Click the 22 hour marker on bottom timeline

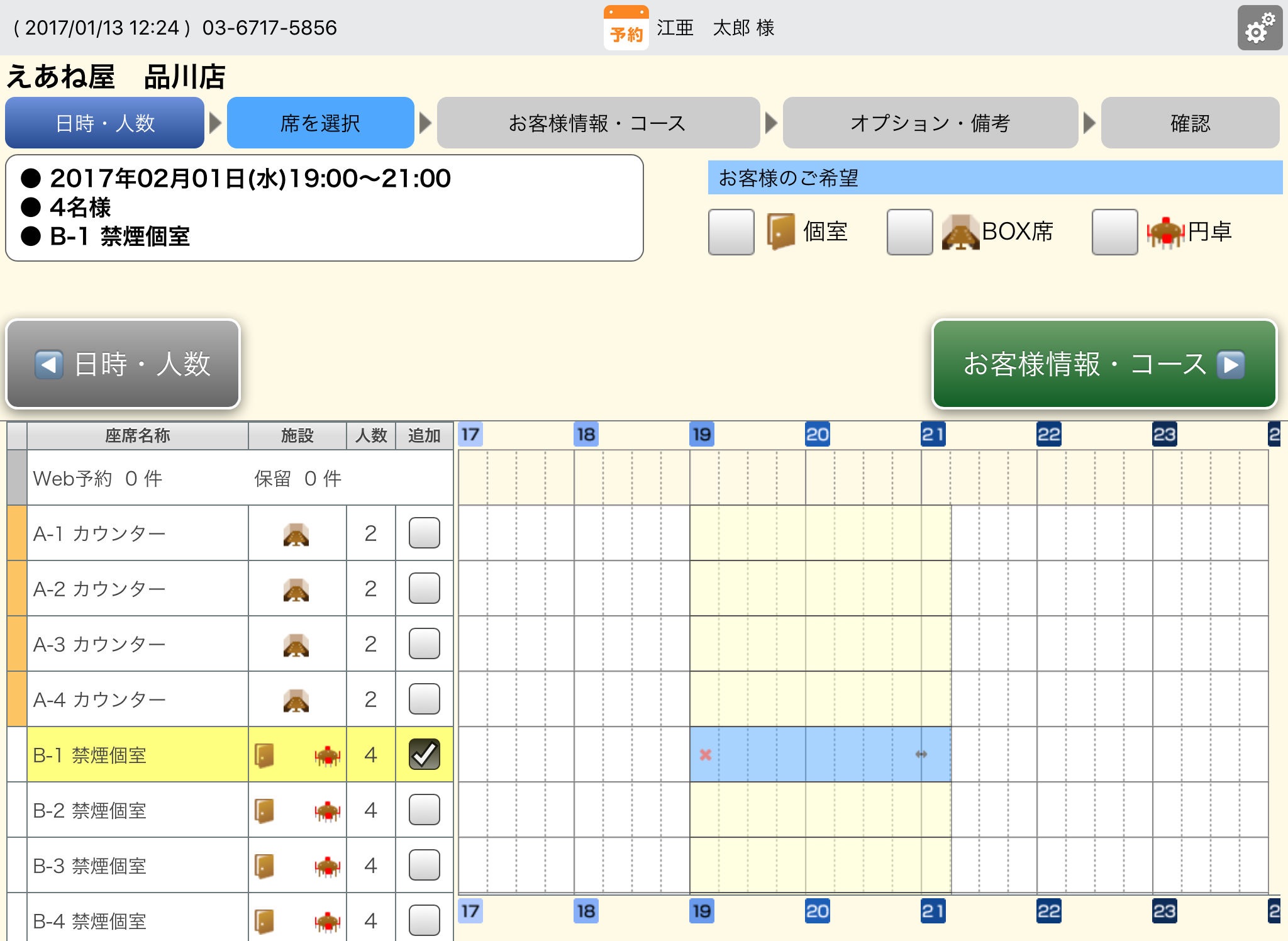click(1048, 911)
